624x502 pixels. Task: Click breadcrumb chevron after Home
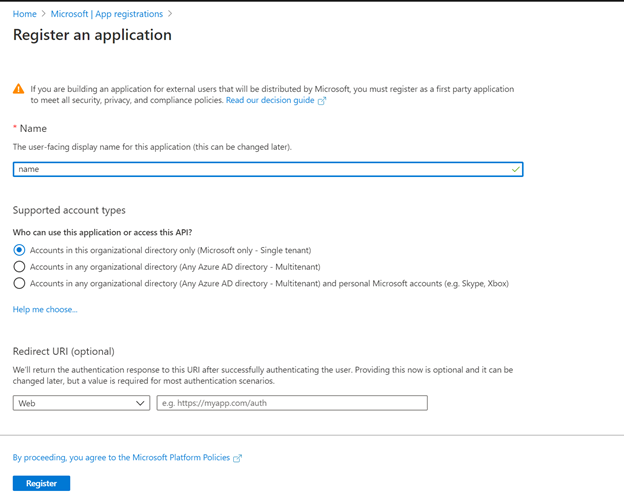coord(44,14)
